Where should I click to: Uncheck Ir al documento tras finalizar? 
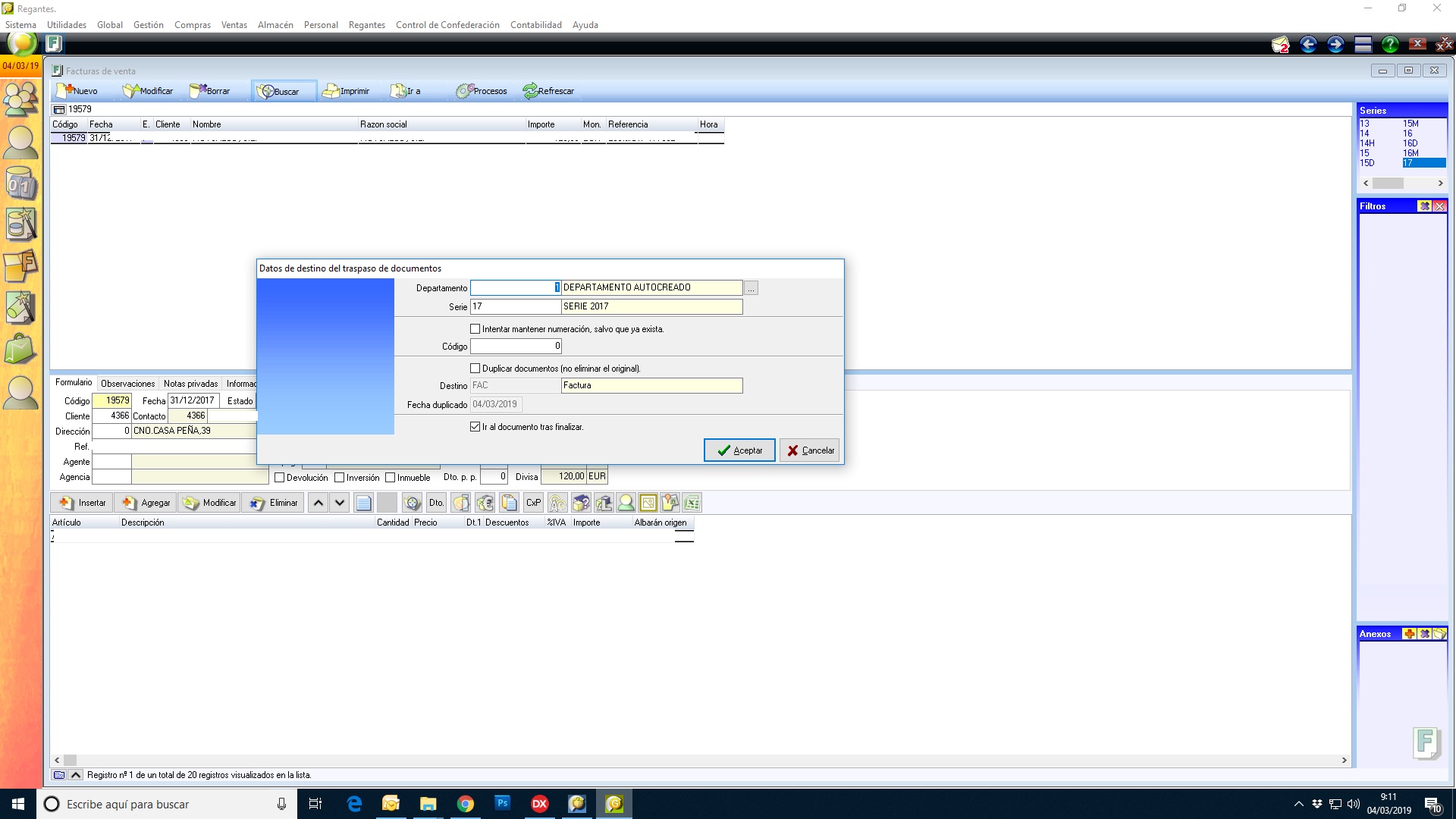coord(475,427)
